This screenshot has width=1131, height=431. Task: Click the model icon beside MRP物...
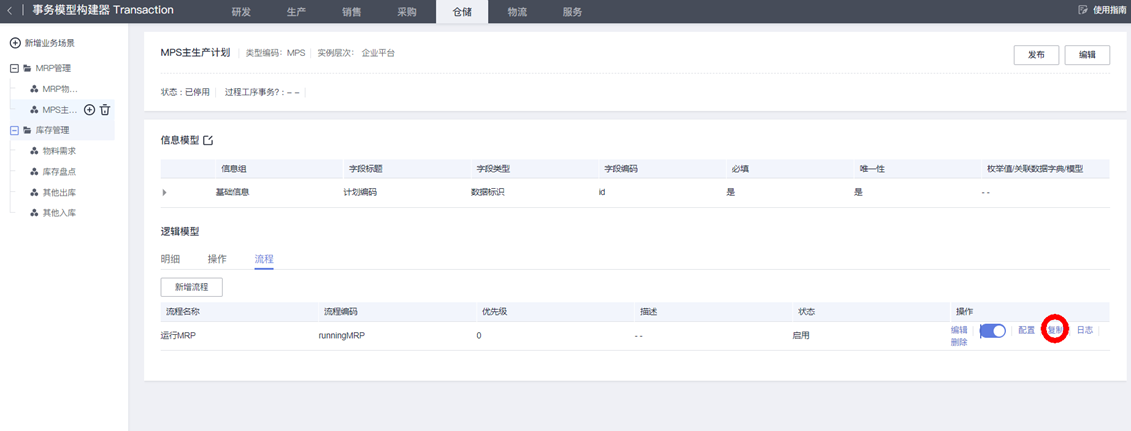(34, 89)
